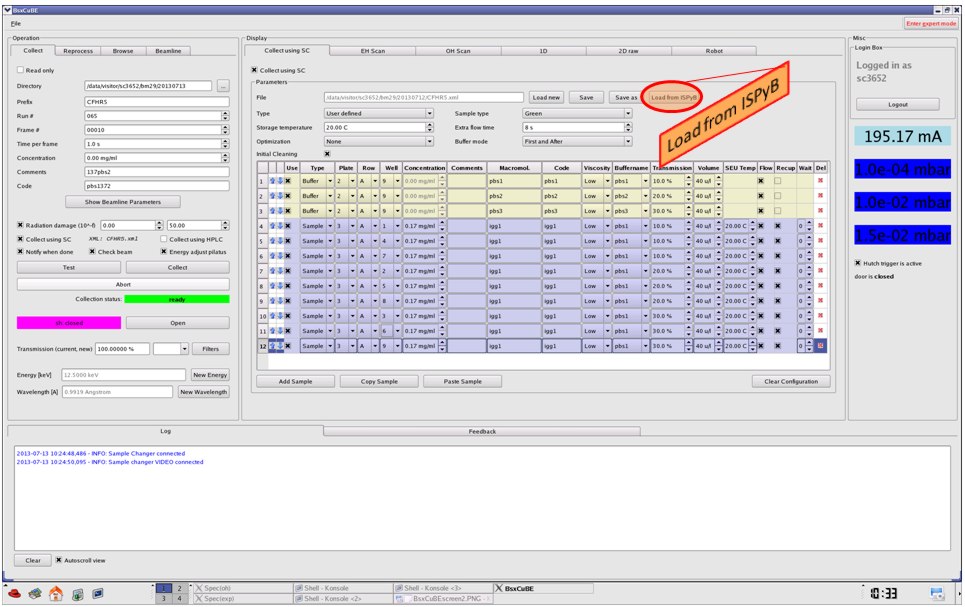The width and height of the screenshot is (965, 607).
Task: Click the delete icon in row 1
Action: (x=821, y=181)
